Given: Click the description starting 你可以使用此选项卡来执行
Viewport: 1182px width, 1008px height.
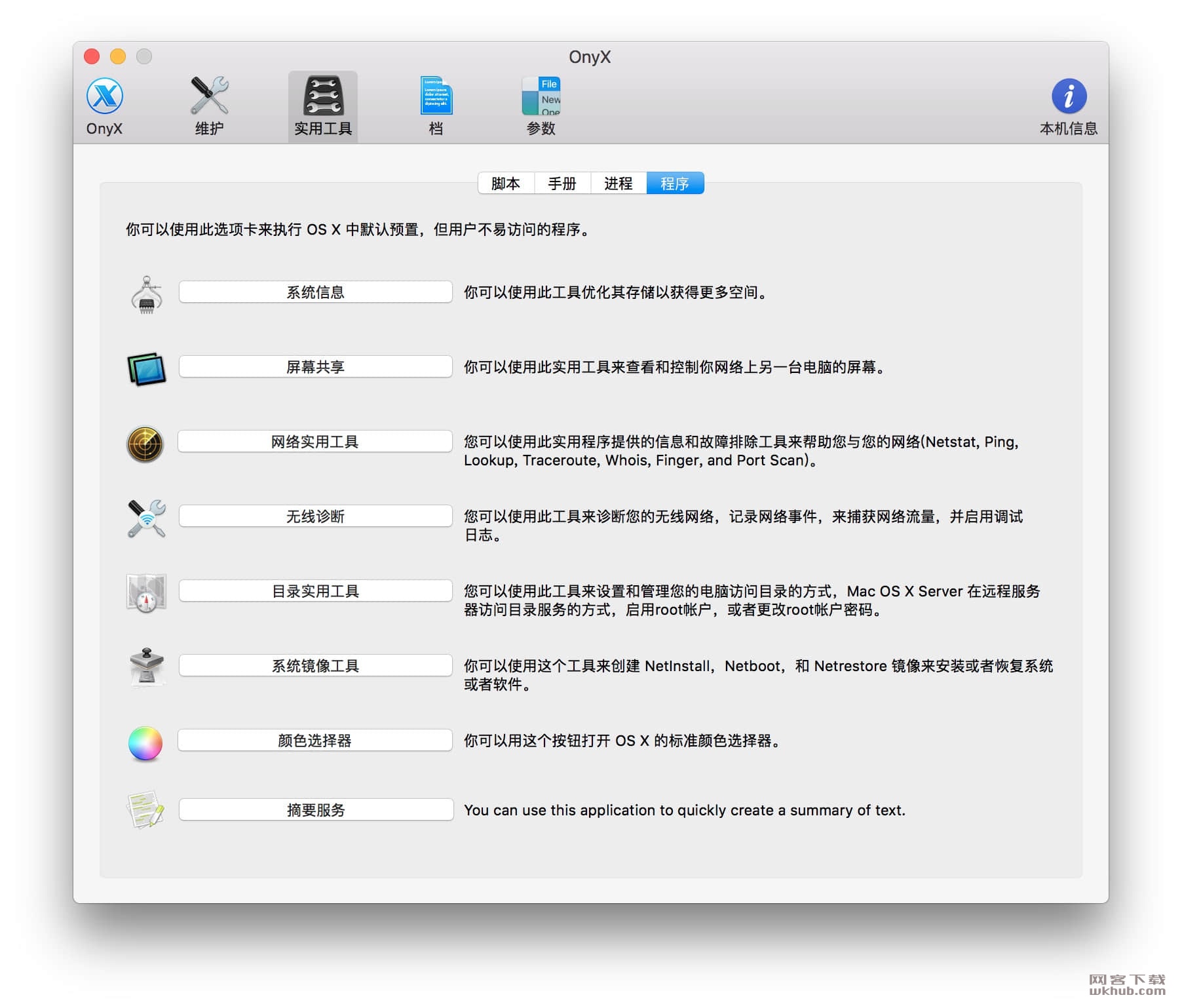Looking at the screenshot, I should [x=357, y=229].
